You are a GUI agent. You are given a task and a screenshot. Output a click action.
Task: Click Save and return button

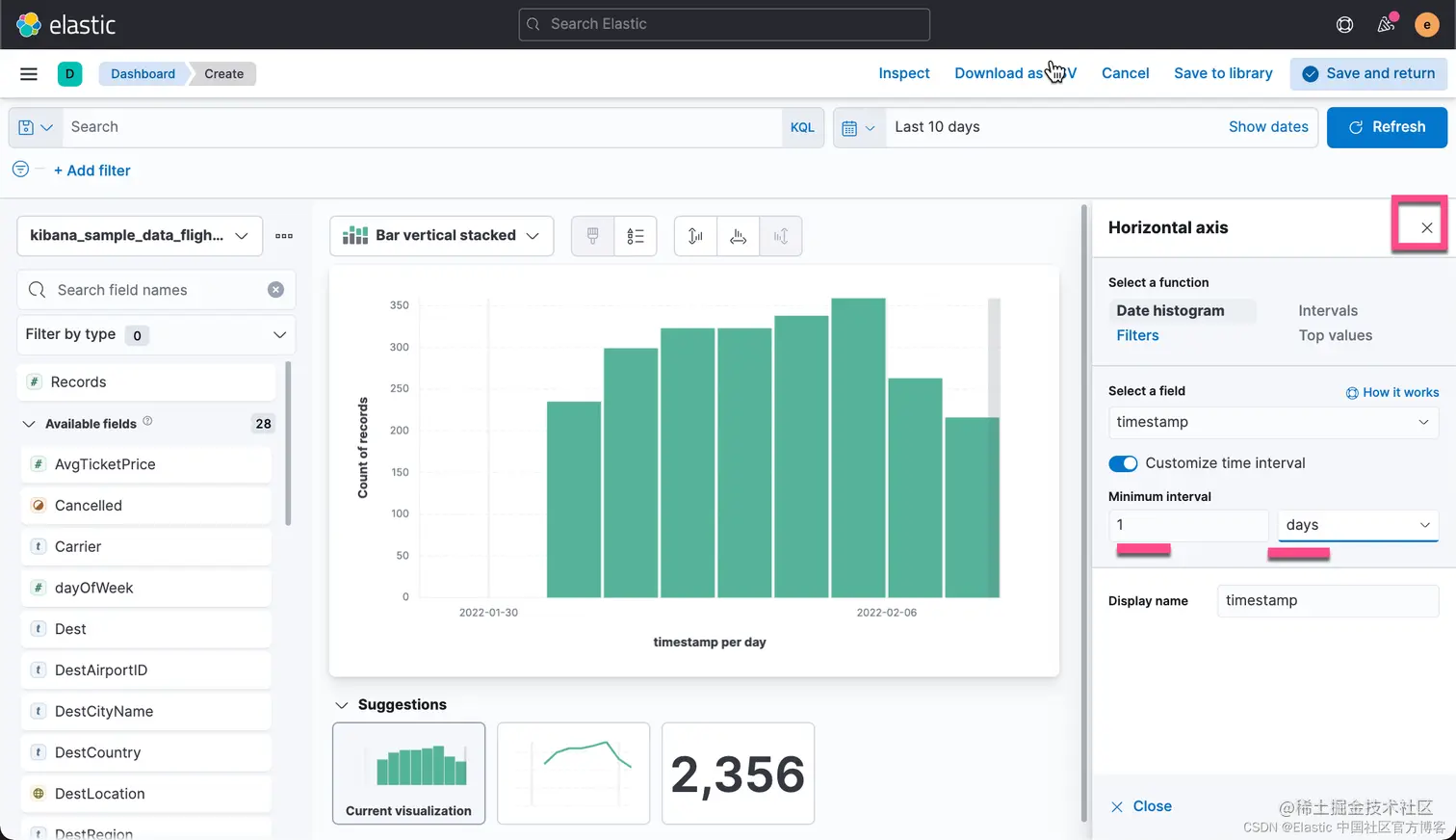click(1368, 73)
